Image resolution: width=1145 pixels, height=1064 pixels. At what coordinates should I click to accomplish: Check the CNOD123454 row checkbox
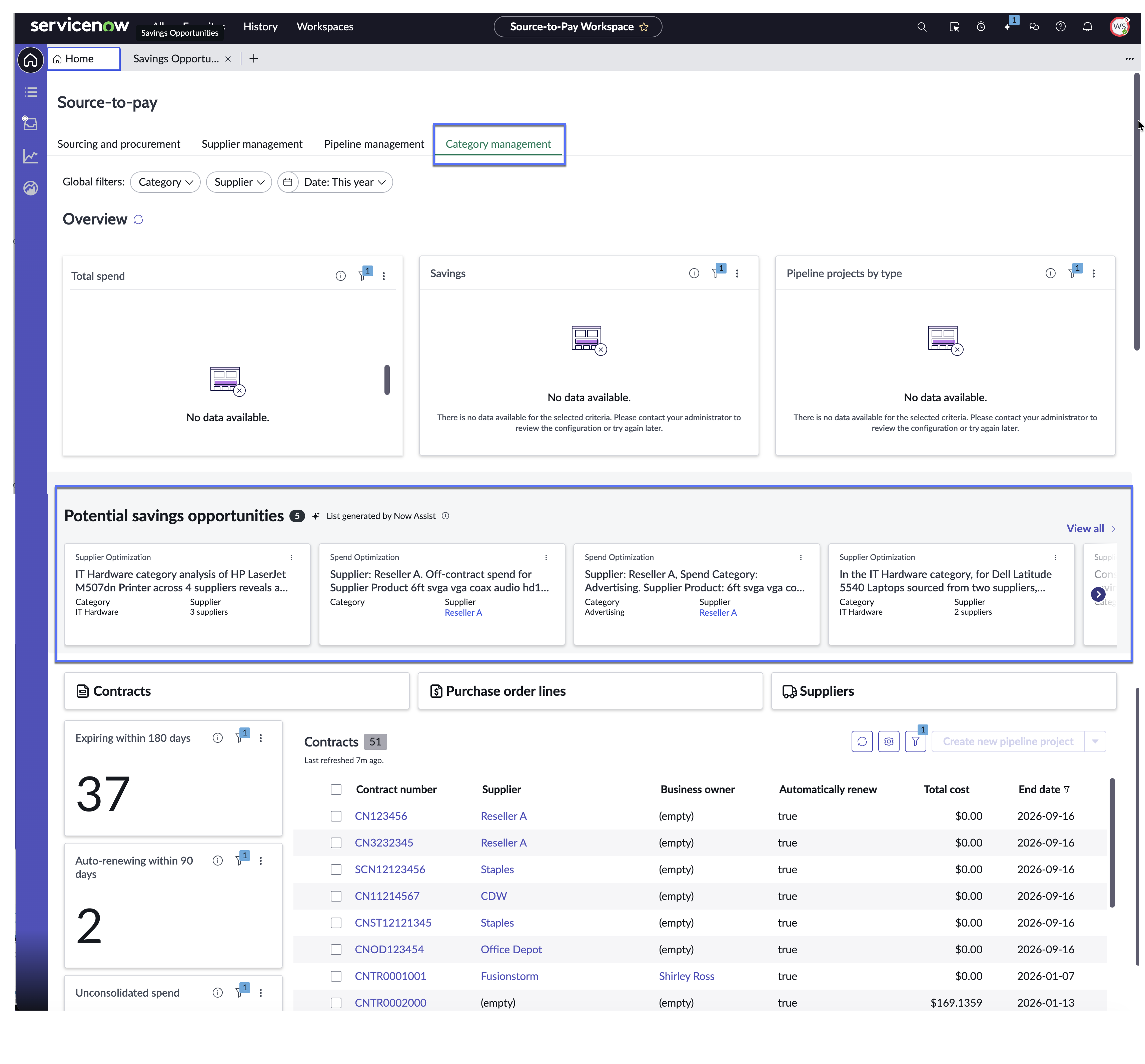[x=336, y=949]
